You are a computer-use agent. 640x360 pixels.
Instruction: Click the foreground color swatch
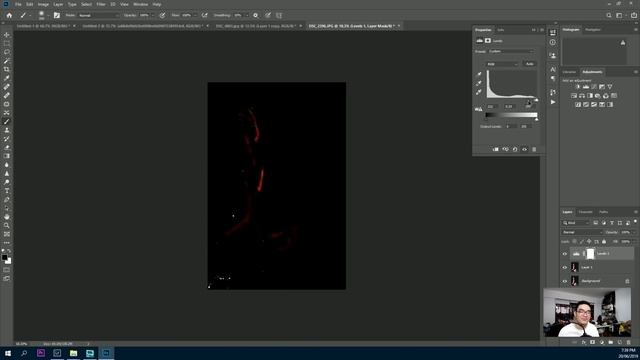(x=4, y=258)
